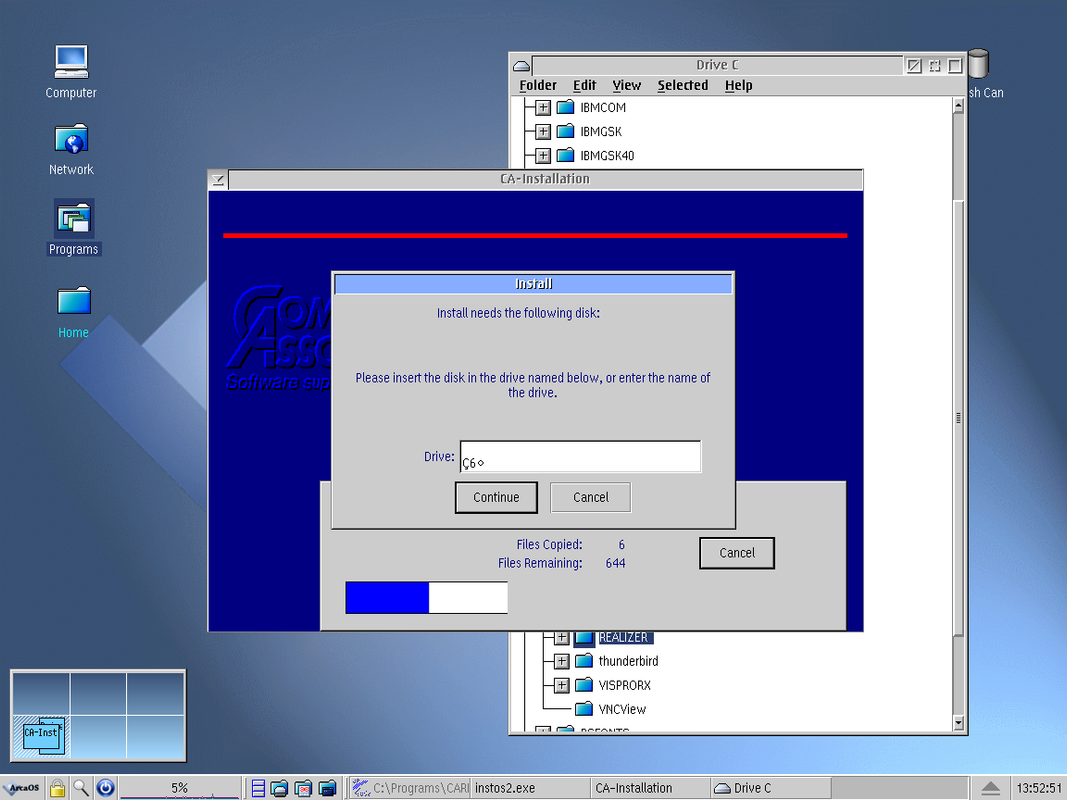The height and width of the screenshot is (800, 1067).
Task: Open the Help menu in Drive C
Action: point(738,85)
